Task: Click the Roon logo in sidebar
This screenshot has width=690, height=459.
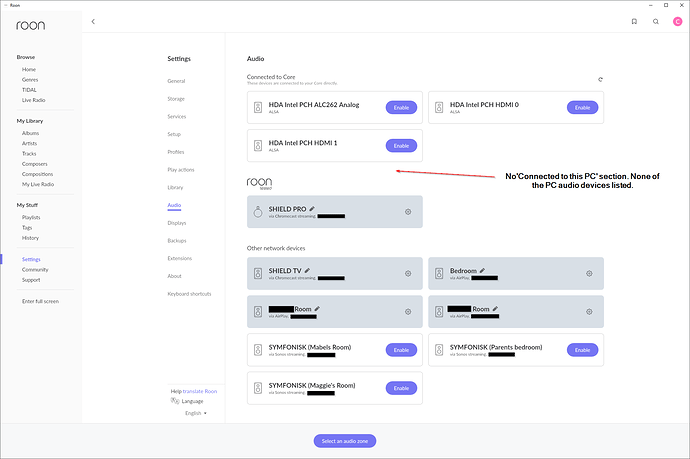Action: click(30, 26)
